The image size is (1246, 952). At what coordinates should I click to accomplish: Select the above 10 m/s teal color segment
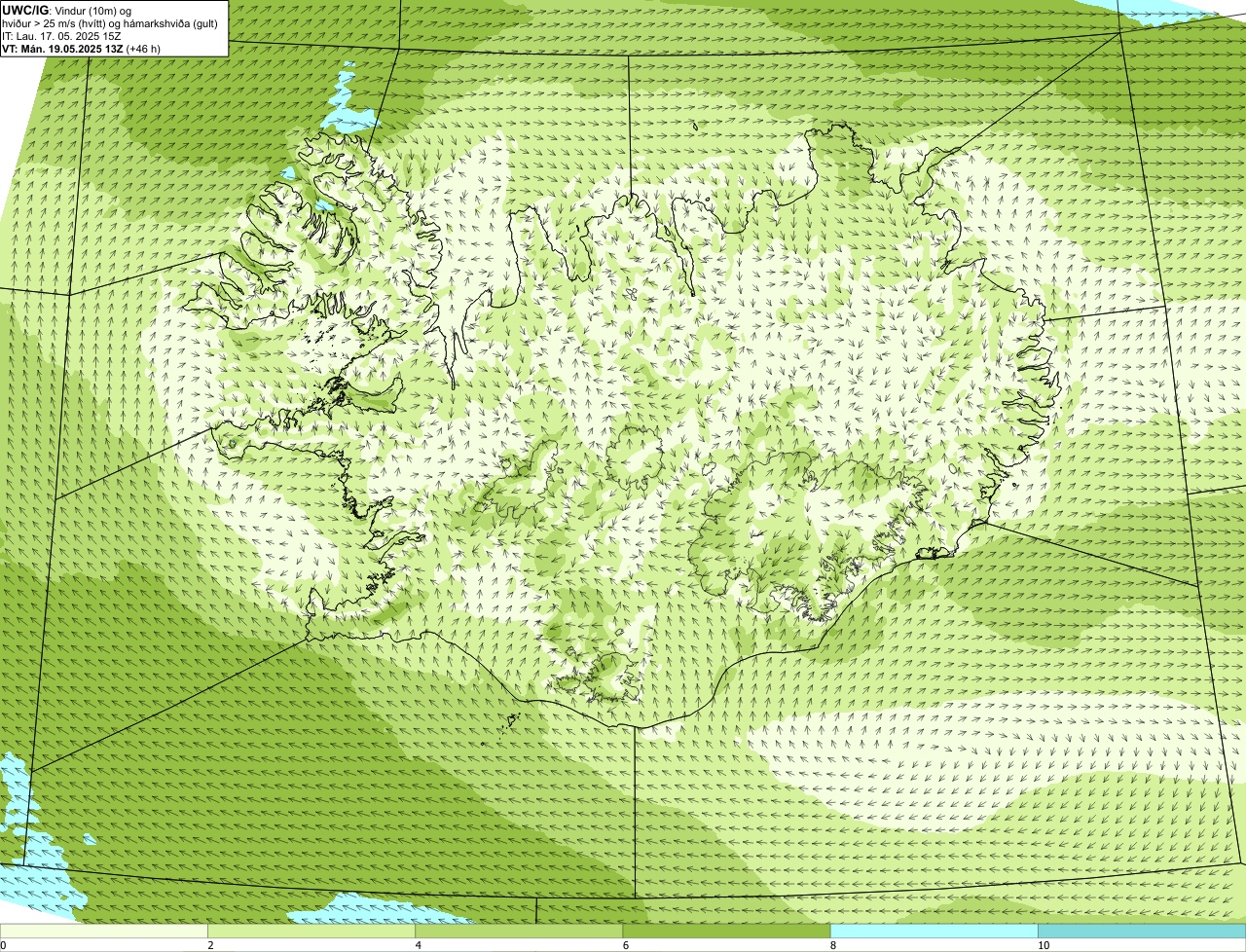point(1142,932)
